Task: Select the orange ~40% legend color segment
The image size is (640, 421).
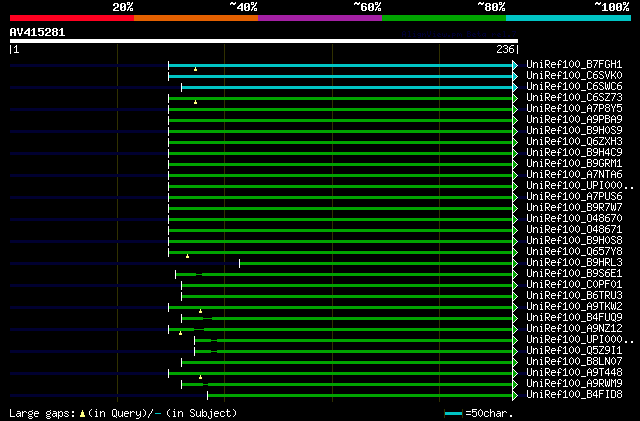Action: click(x=196, y=18)
